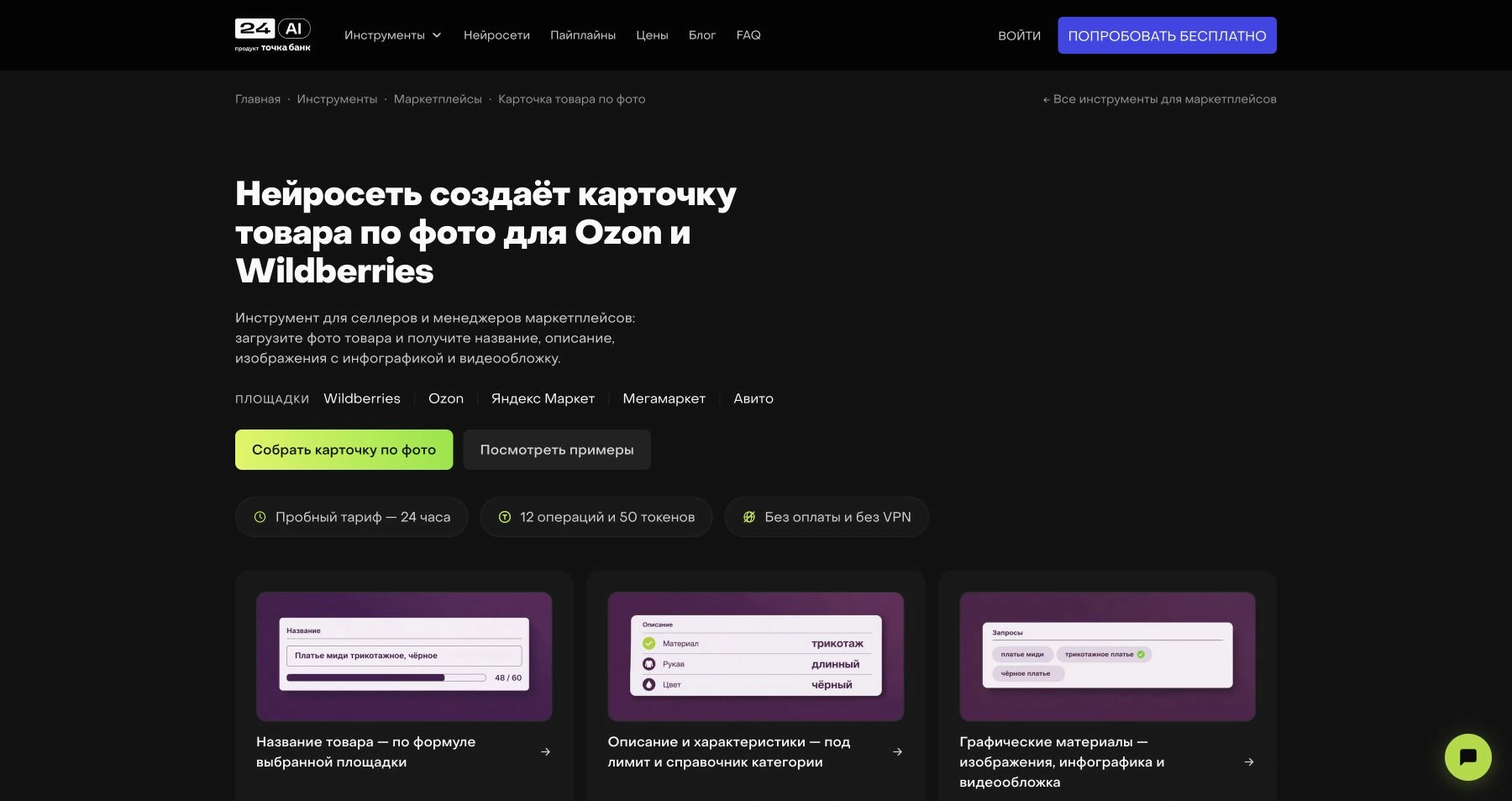The height and width of the screenshot is (801, 1512).
Task: Click the token icon beside 12 операций
Action: (505, 517)
